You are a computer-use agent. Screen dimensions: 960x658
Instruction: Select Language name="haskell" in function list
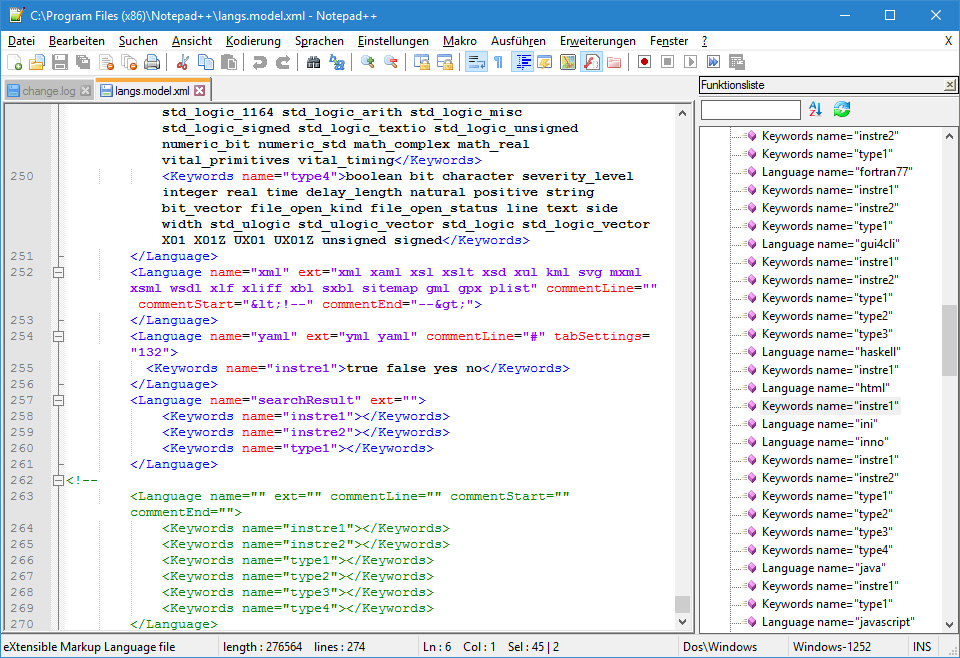point(831,352)
